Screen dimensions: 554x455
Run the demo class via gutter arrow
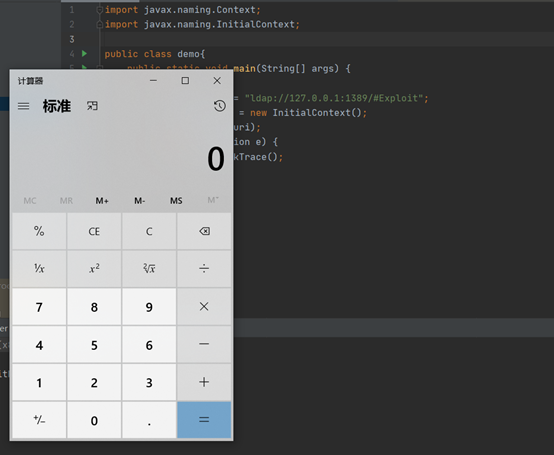tap(84, 53)
